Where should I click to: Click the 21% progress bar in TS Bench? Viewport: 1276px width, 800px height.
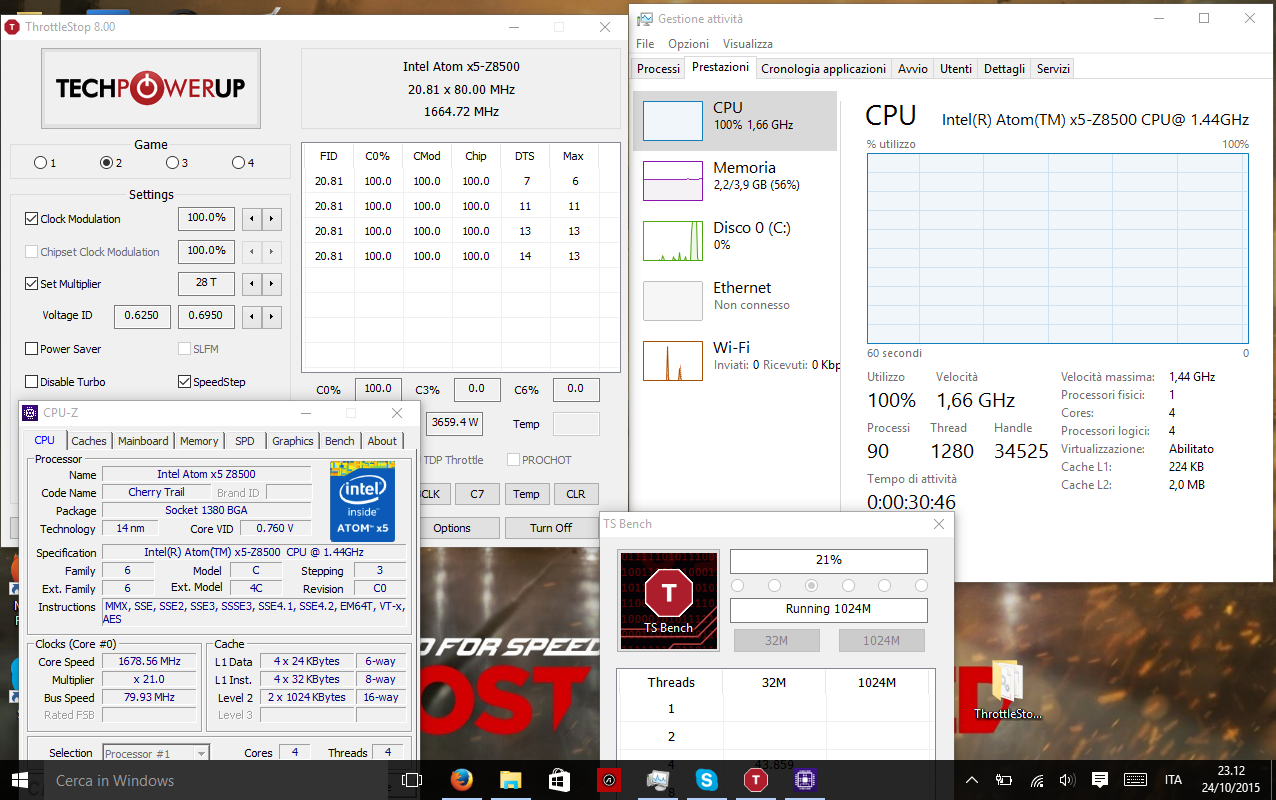829,560
